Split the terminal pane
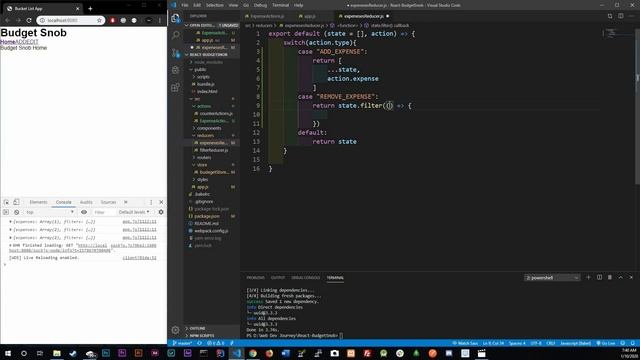This screenshot has width=640, height=360. click(599, 278)
